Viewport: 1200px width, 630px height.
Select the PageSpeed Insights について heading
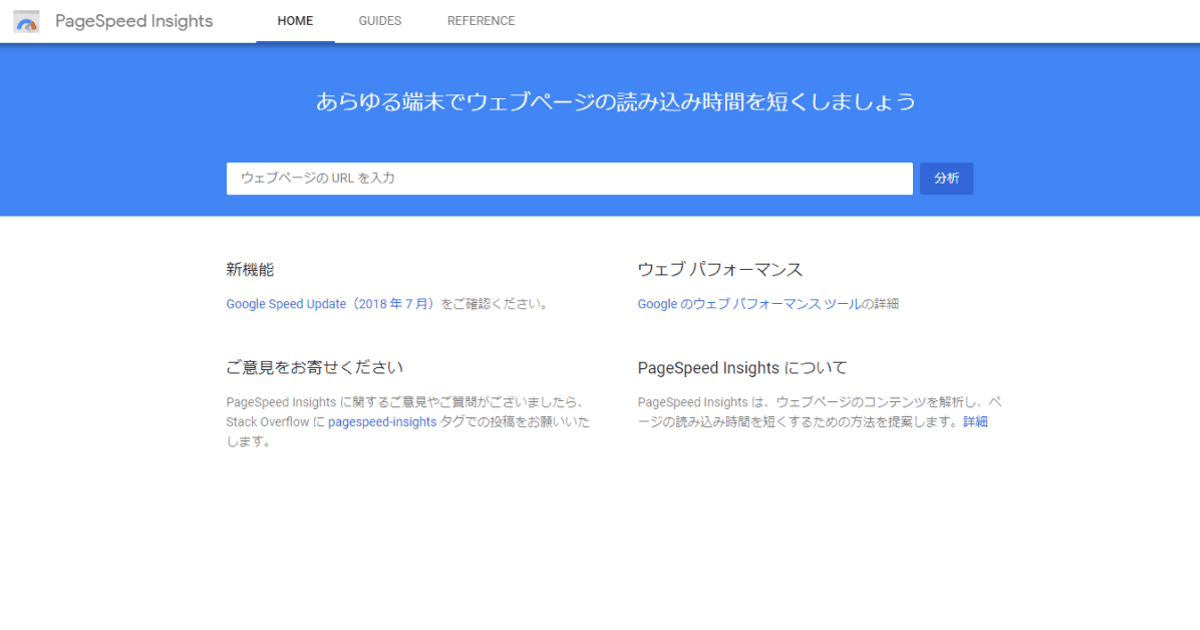click(742, 368)
